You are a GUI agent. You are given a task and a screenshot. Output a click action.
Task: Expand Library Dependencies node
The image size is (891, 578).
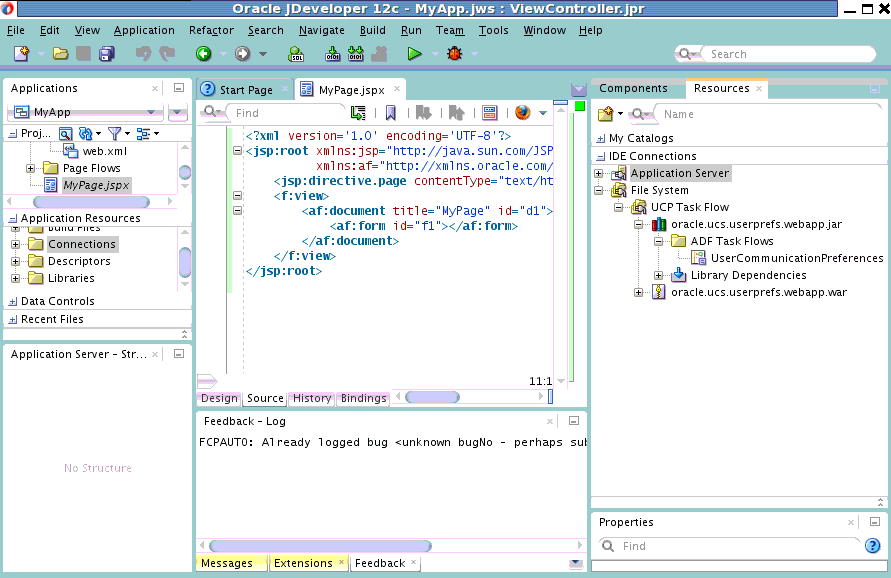pyautogui.click(x=659, y=276)
